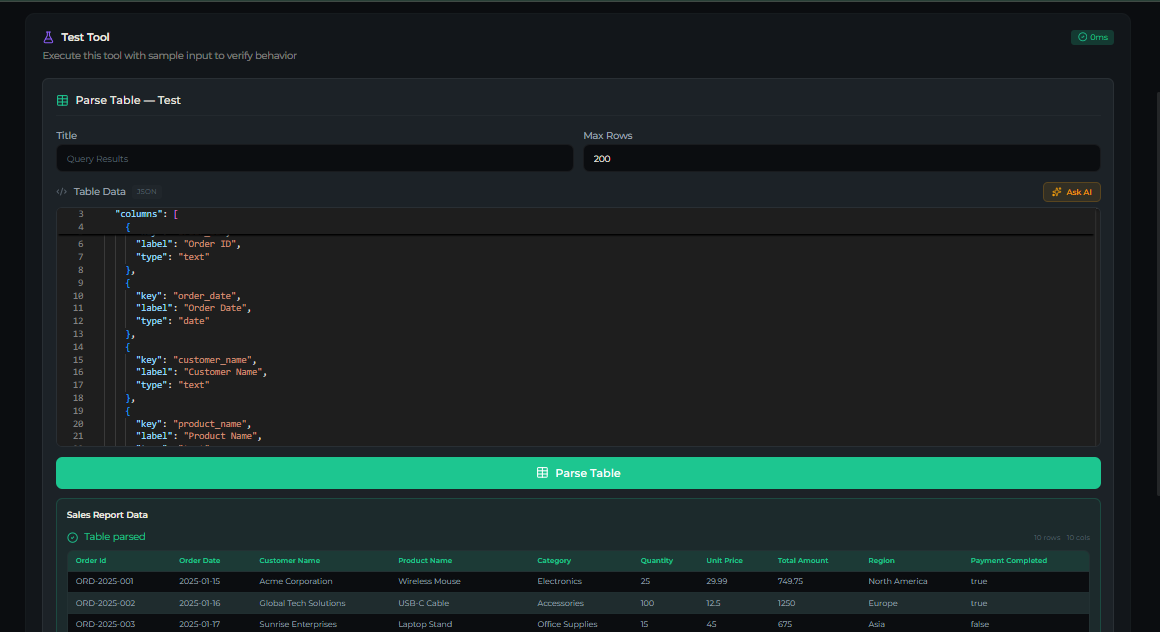Click the "label": "Order ID" line

[x=188, y=243]
